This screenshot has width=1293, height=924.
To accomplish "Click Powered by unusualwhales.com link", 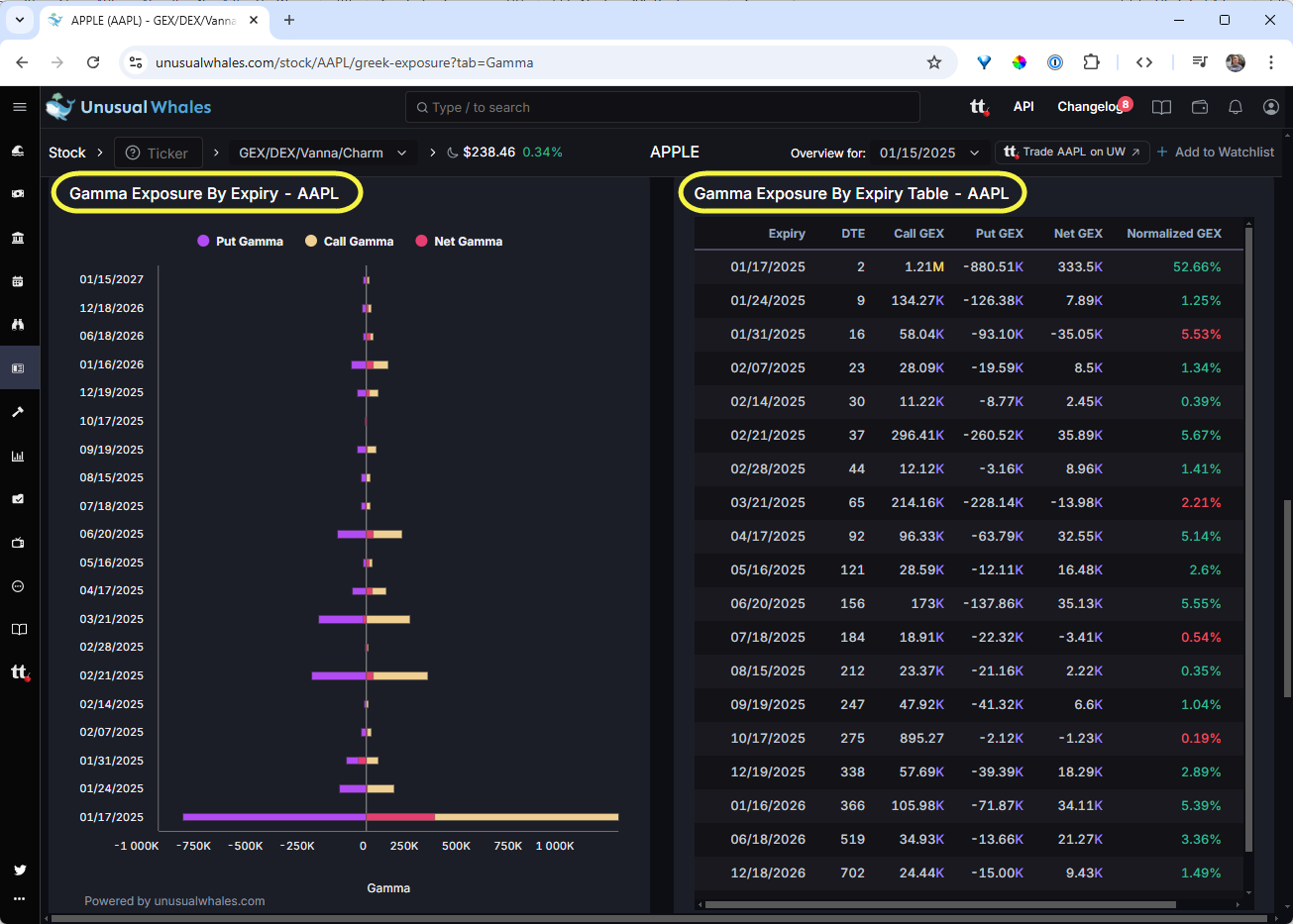I will tap(174, 901).
